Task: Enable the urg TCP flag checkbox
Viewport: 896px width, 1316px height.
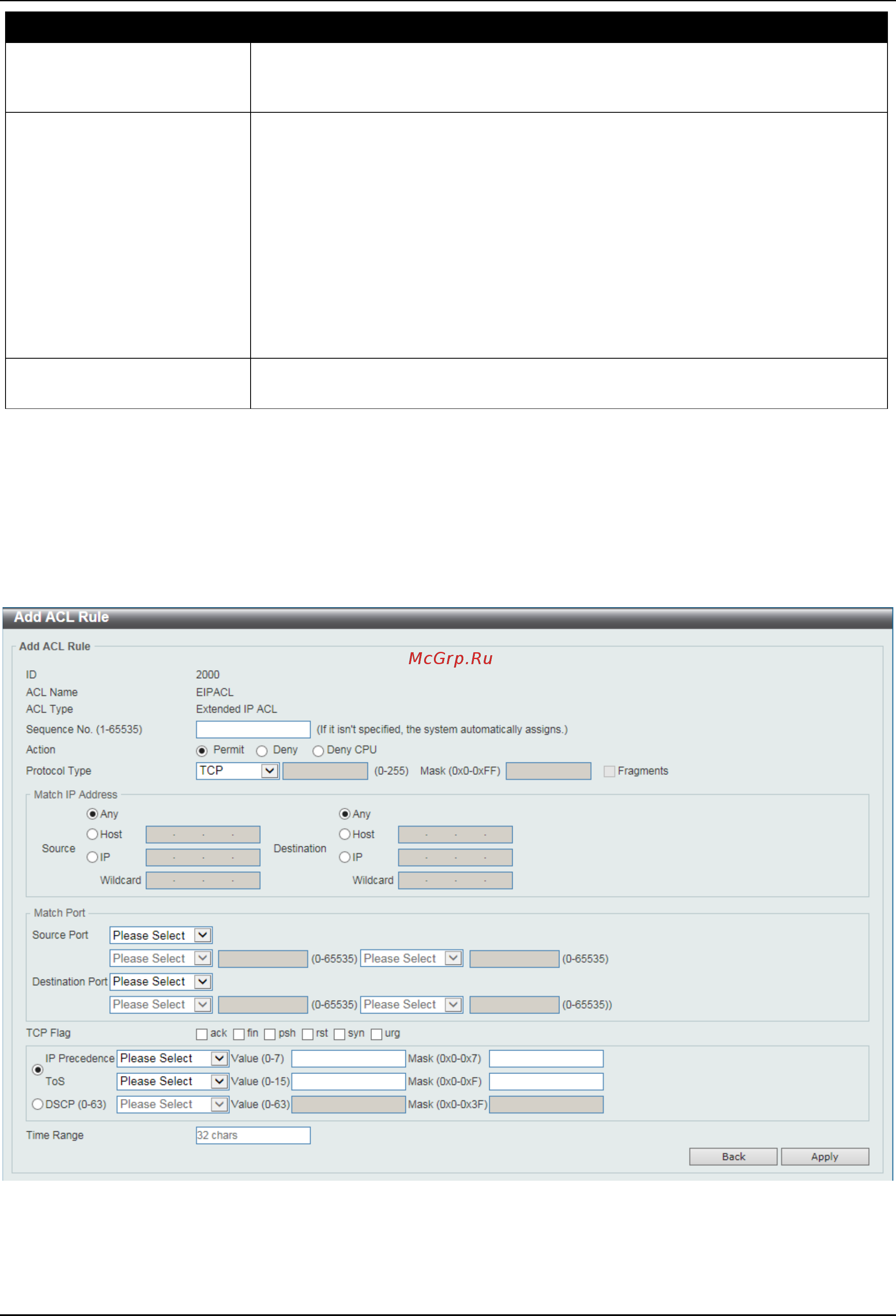Action: pyautogui.click(x=377, y=1034)
